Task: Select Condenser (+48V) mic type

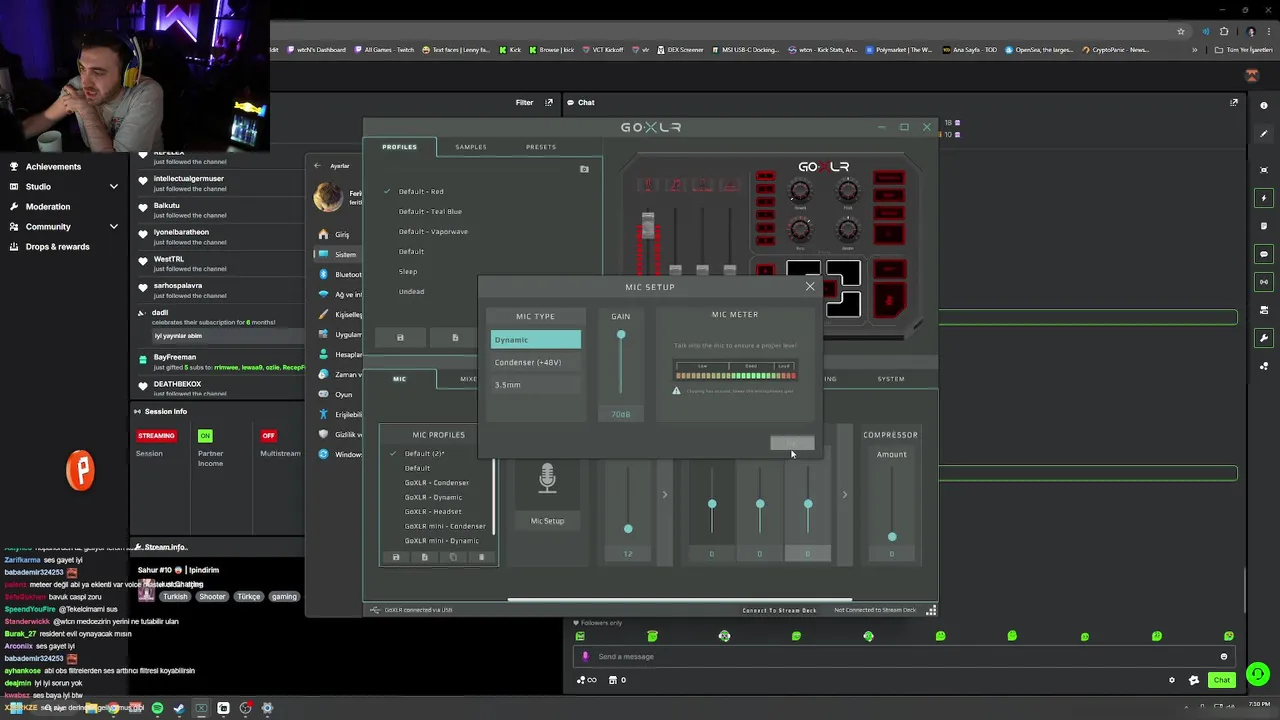Action: point(535,362)
